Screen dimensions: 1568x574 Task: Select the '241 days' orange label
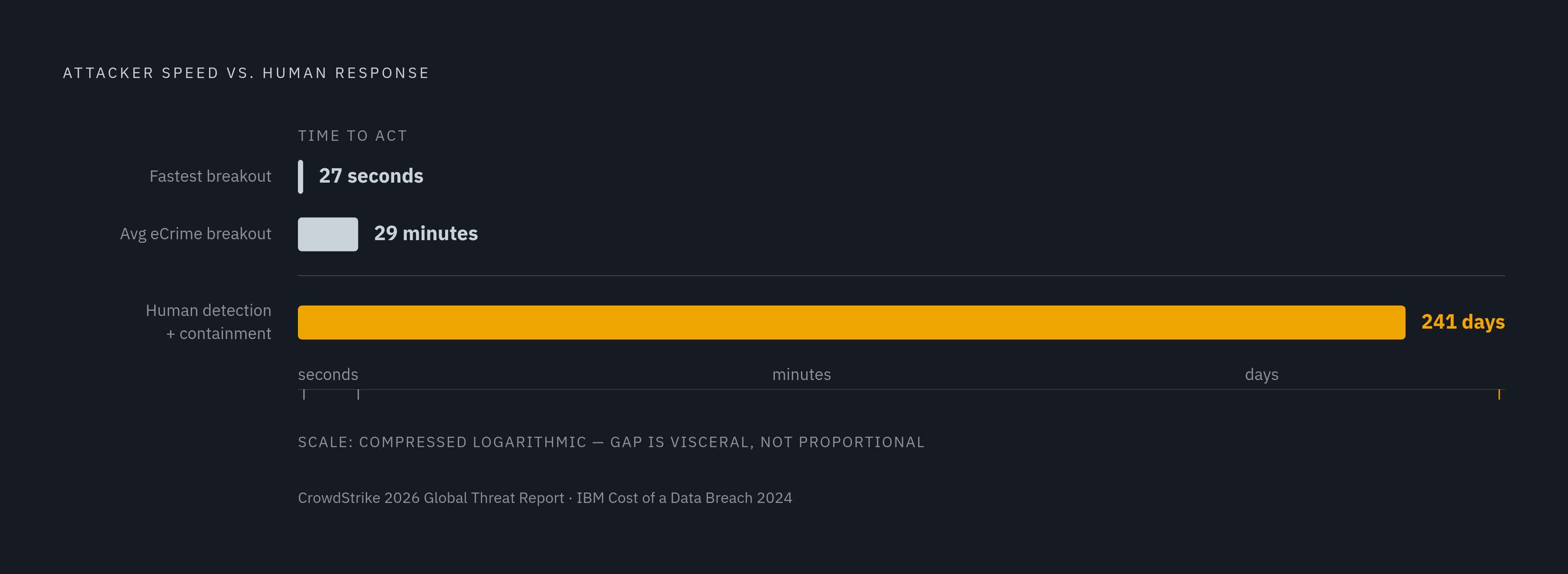coord(1463,322)
